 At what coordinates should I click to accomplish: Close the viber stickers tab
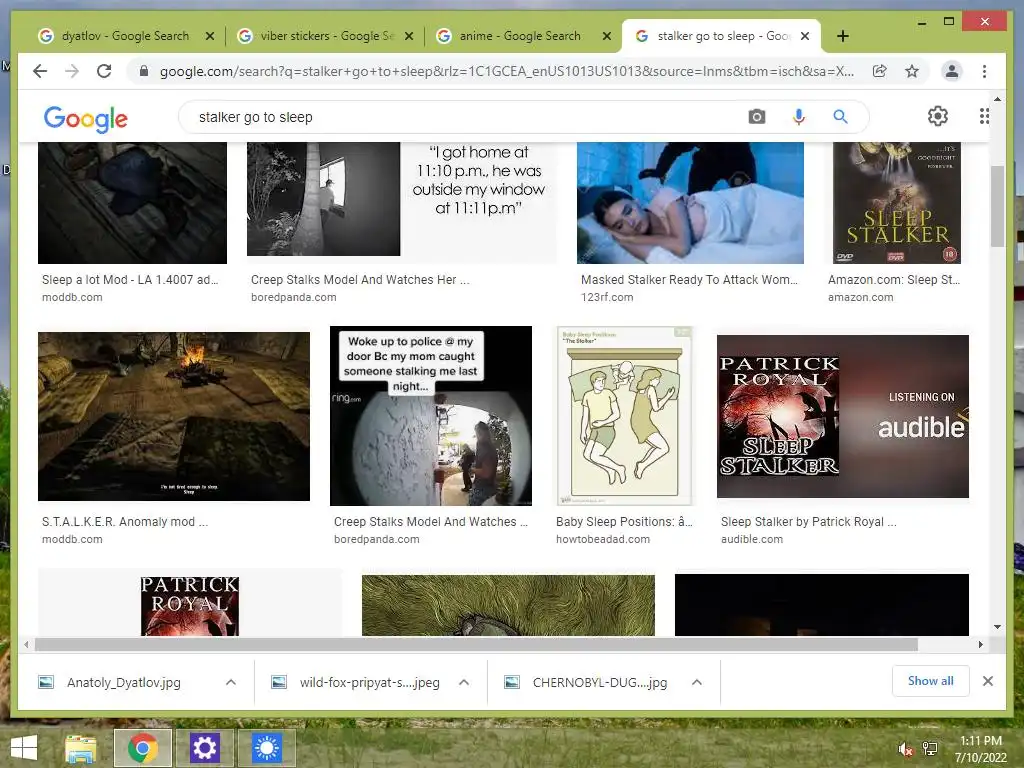click(x=409, y=36)
